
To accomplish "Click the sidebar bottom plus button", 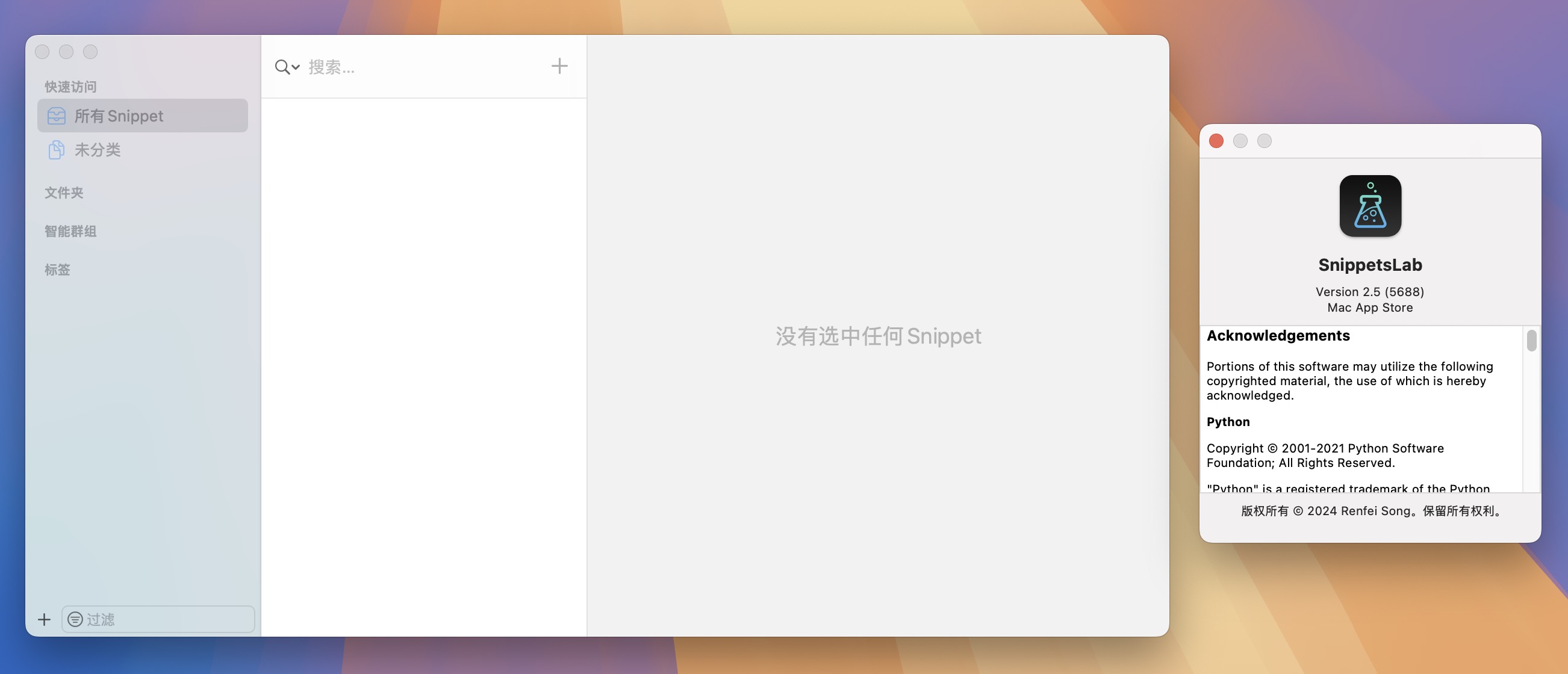I will click(44, 619).
